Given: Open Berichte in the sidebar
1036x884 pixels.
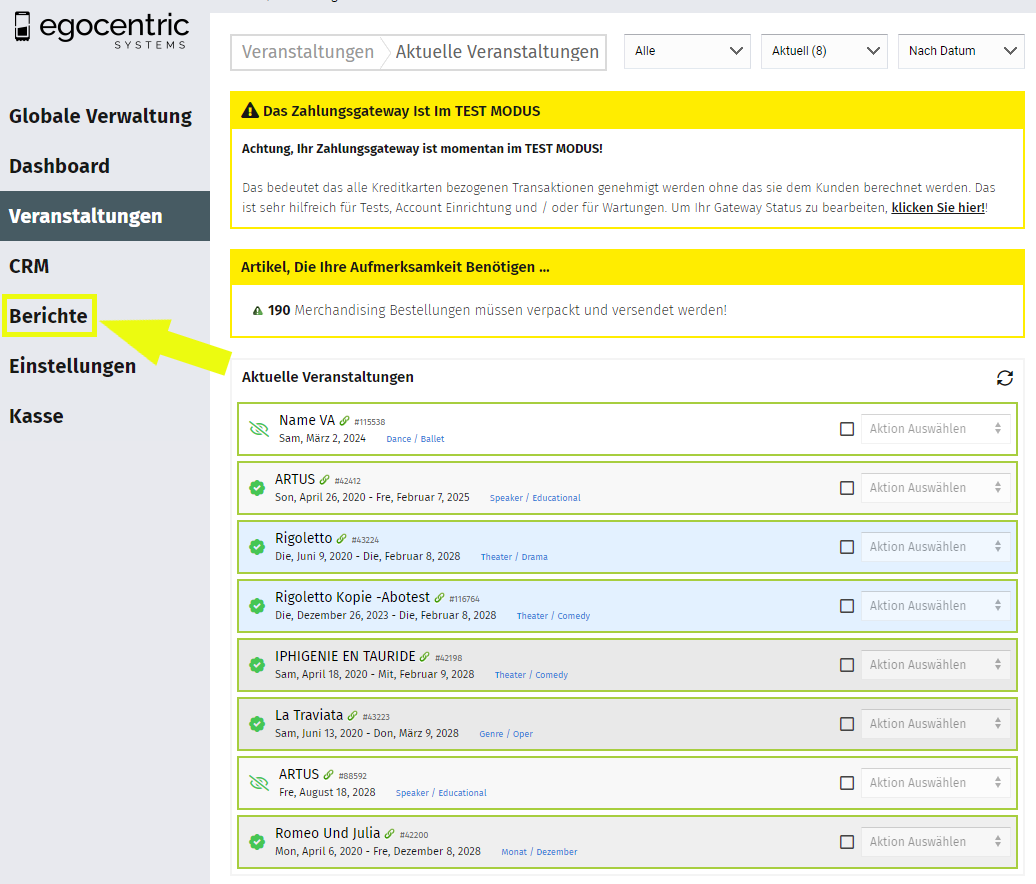Looking at the screenshot, I should (x=48, y=317).
